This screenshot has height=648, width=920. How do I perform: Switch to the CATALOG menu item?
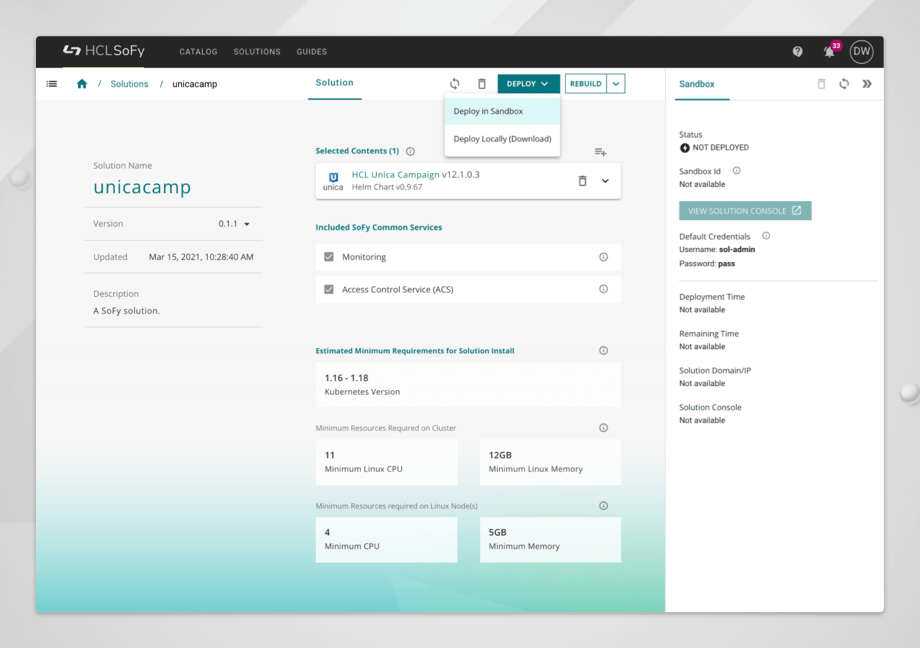coord(198,51)
